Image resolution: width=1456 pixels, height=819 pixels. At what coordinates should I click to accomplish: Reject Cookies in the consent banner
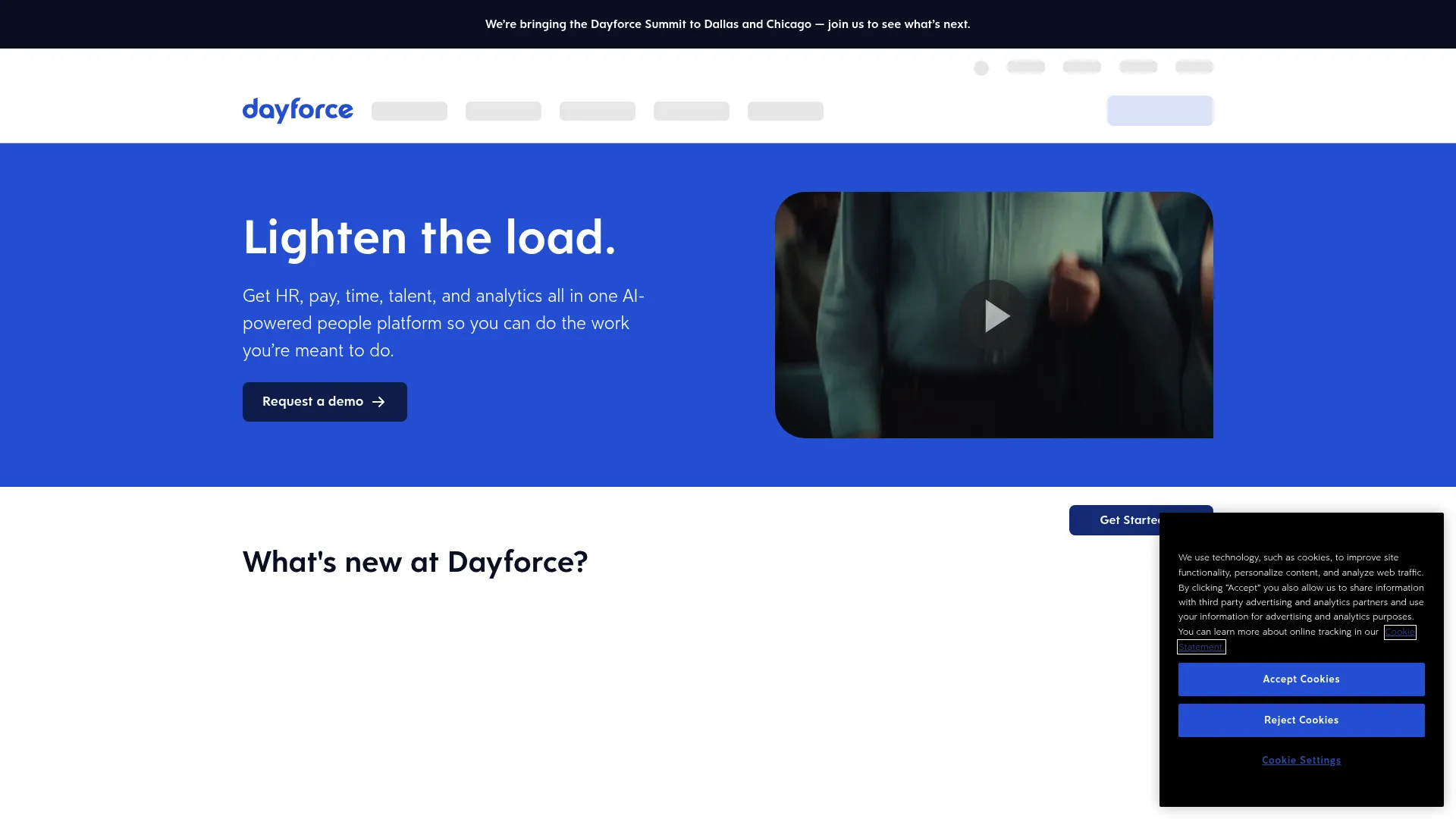(x=1301, y=720)
